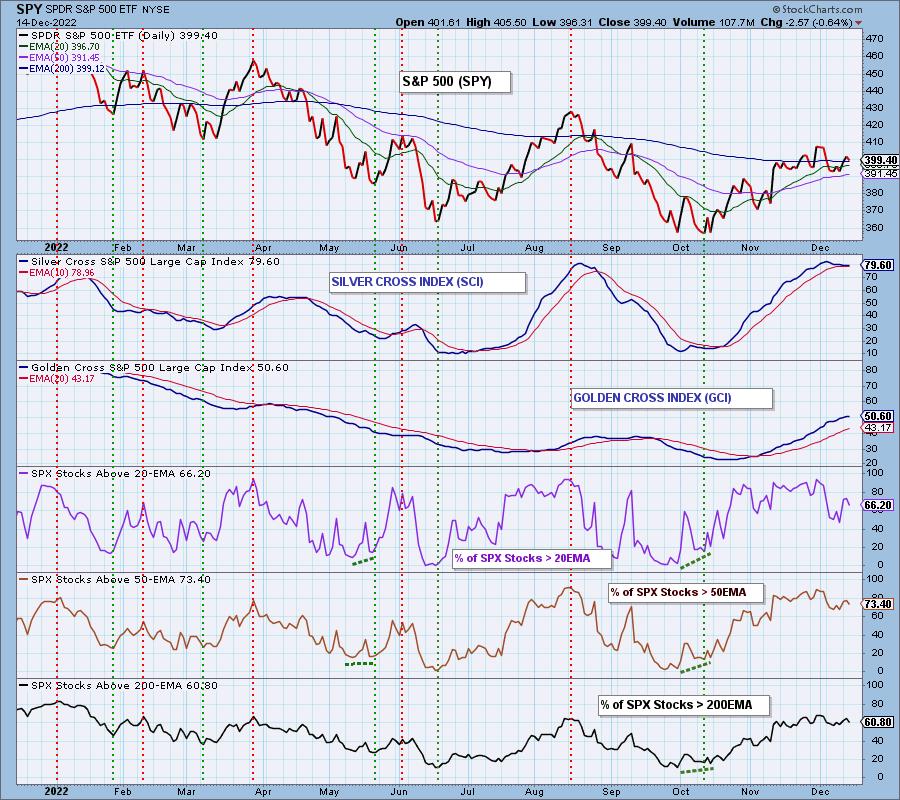The image size is (900, 800).
Task: Click the 470 gridline label on price axis
Action: tap(875, 38)
